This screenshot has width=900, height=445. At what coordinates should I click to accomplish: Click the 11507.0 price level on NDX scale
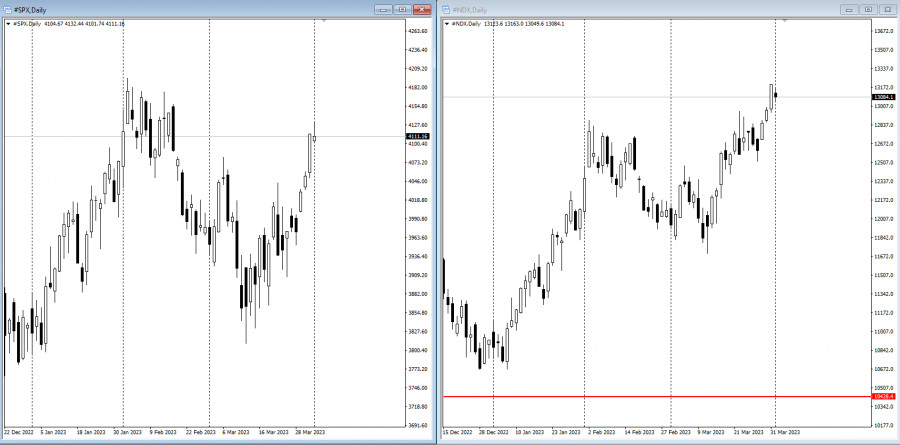point(883,275)
